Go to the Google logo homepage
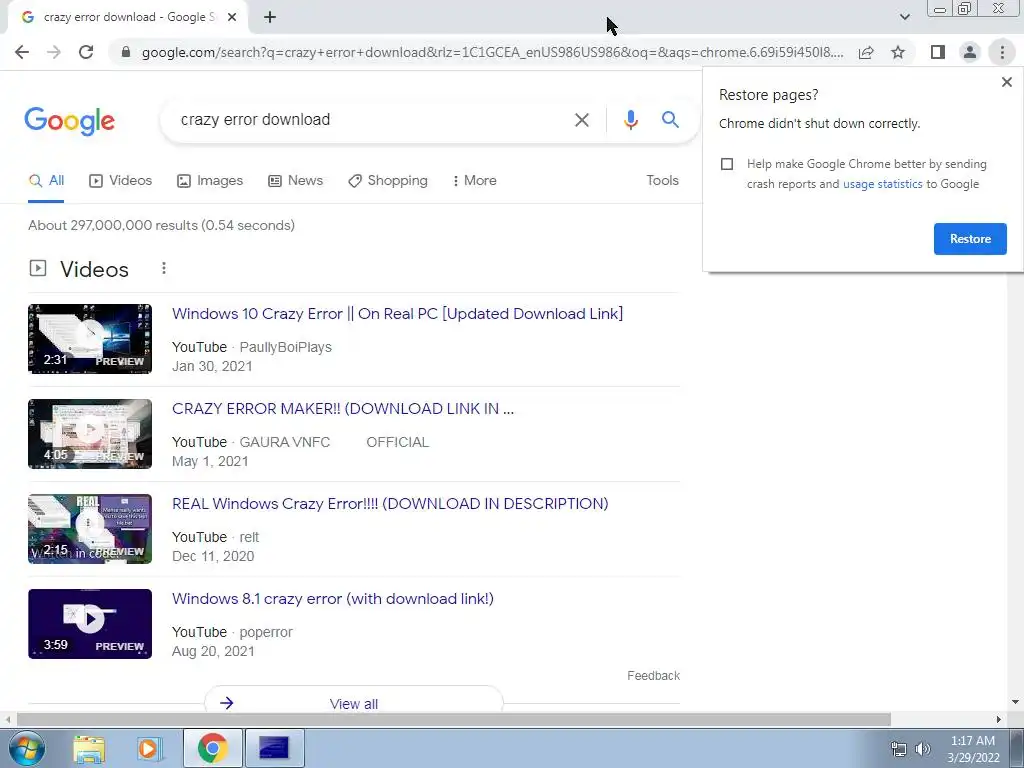 [70, 120]
